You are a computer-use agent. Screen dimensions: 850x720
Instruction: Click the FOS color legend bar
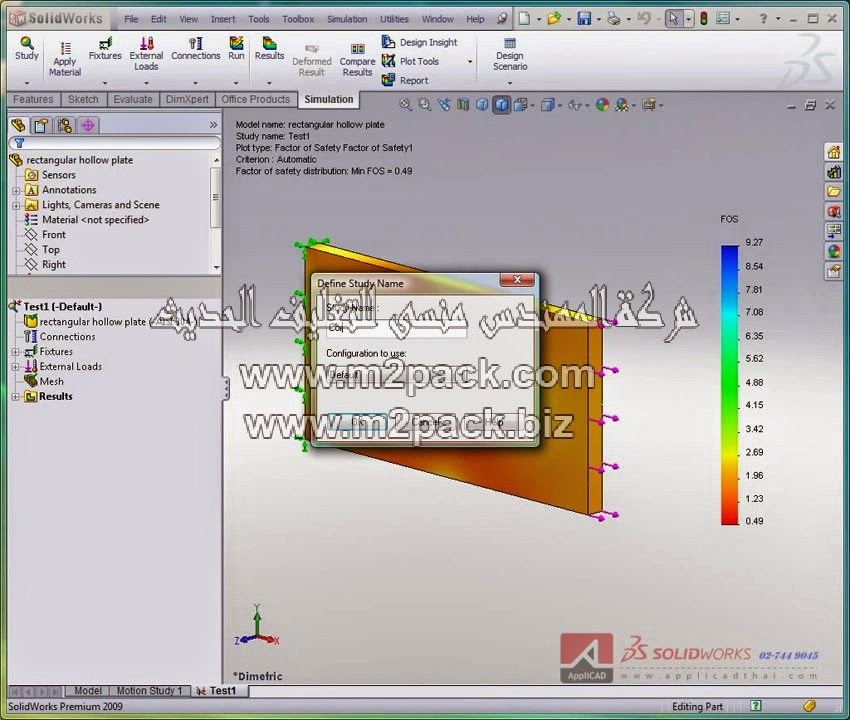[730, 385]
